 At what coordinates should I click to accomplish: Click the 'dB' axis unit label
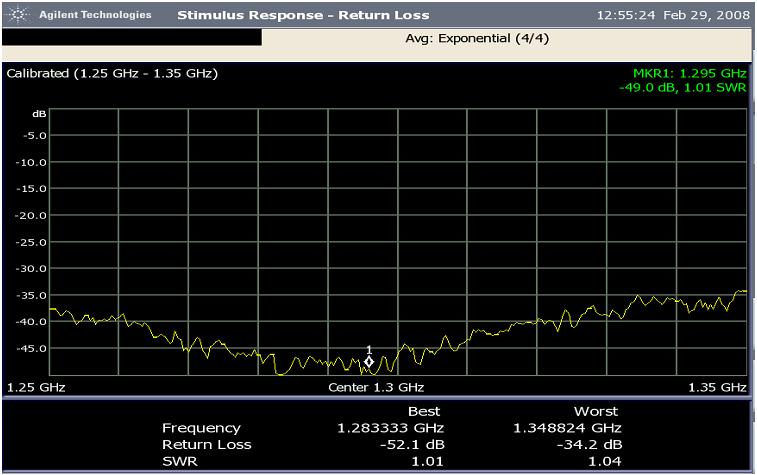point(39,114)
